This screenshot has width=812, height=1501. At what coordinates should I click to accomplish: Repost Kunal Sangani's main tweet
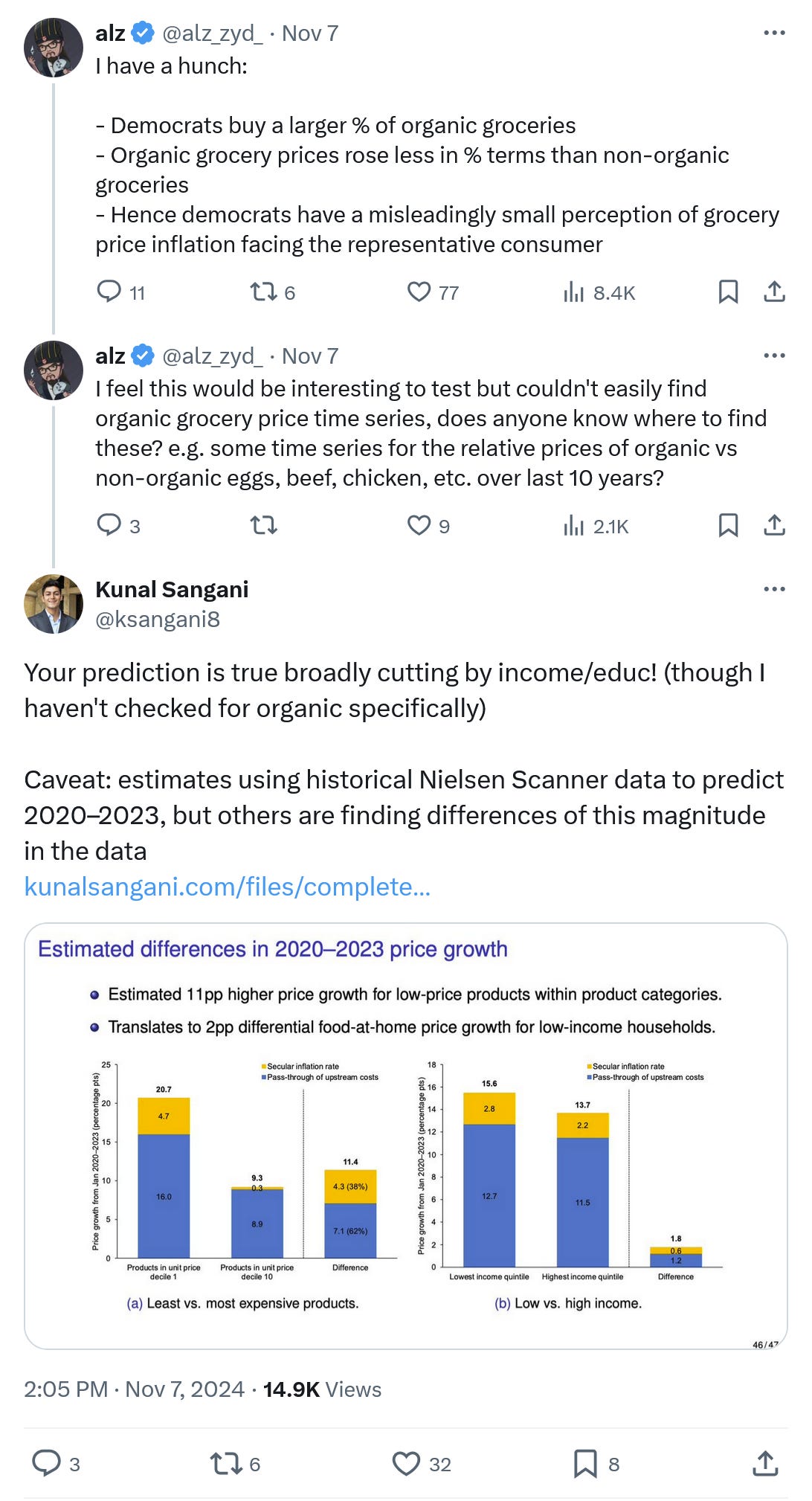coord(225,1464)
